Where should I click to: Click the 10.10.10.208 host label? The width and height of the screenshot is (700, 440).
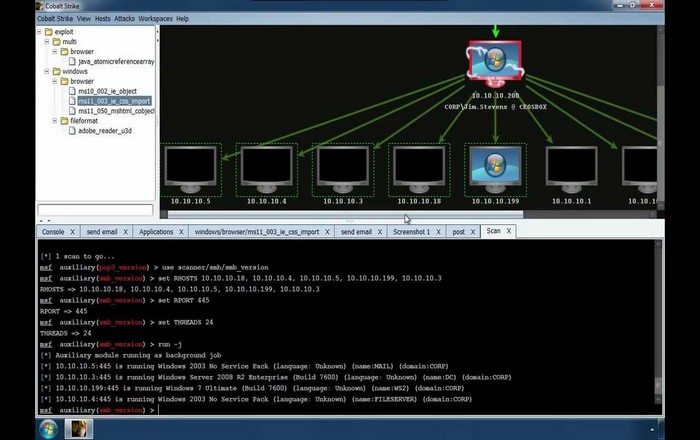click(495, 95)
